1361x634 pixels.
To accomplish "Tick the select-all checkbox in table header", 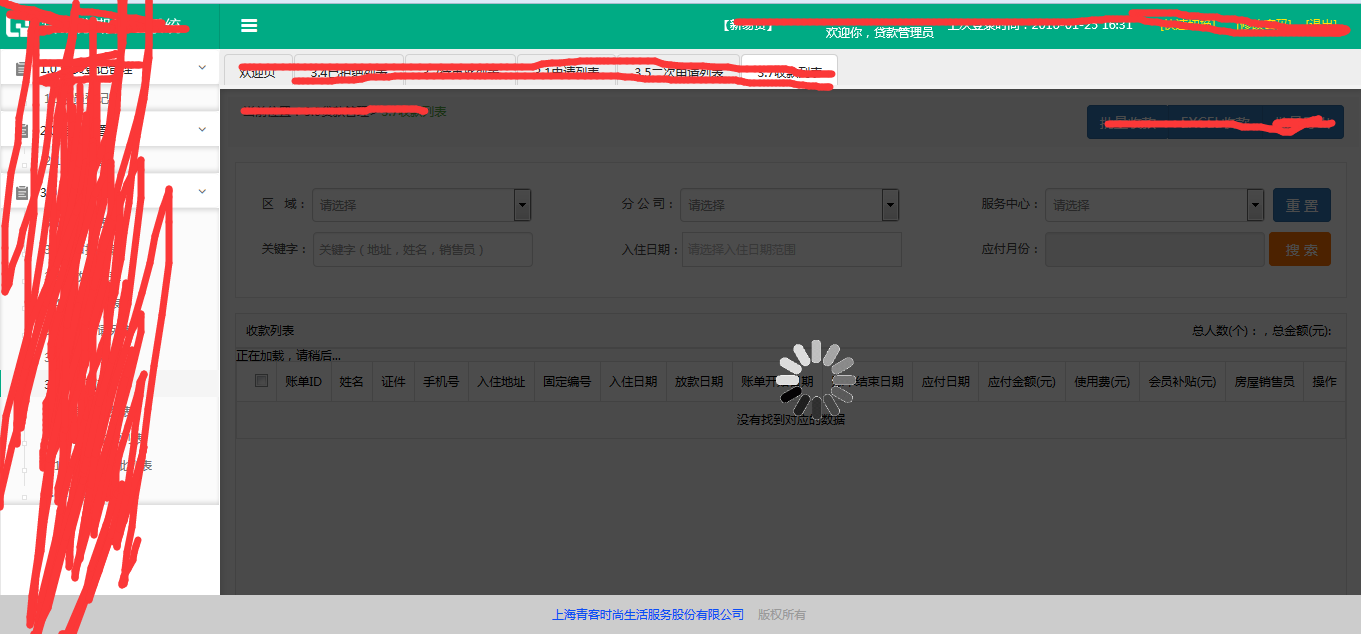I will (261, 381).
